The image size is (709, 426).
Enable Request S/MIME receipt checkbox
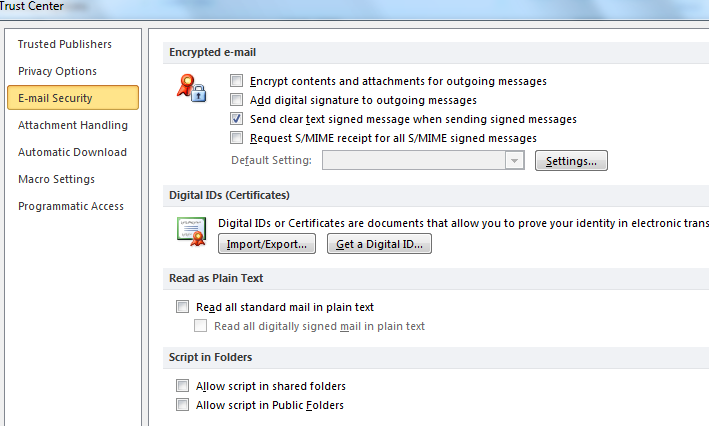(x=237, y=138)
